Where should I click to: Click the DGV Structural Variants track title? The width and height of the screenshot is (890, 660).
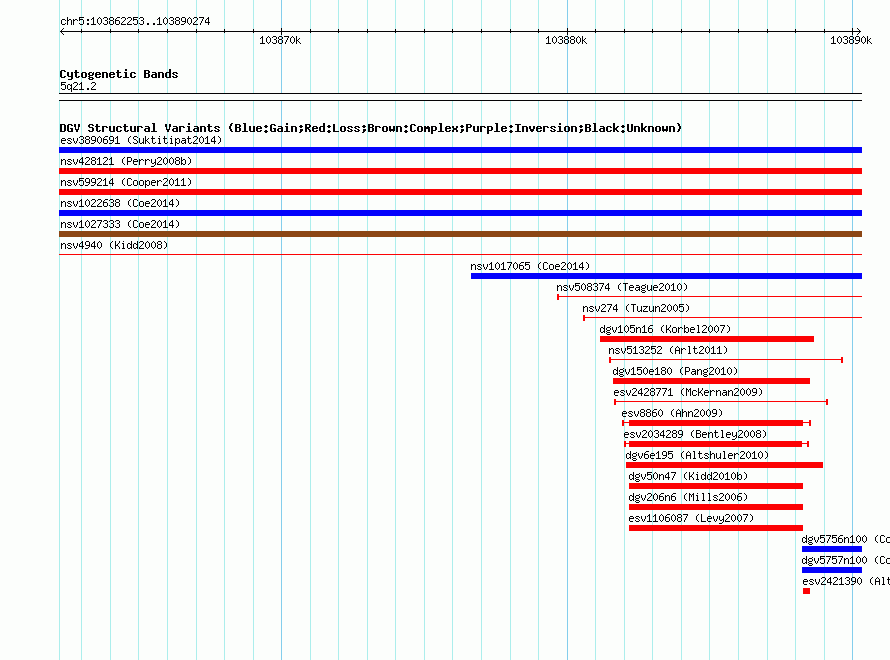click(x=371, y=128)
